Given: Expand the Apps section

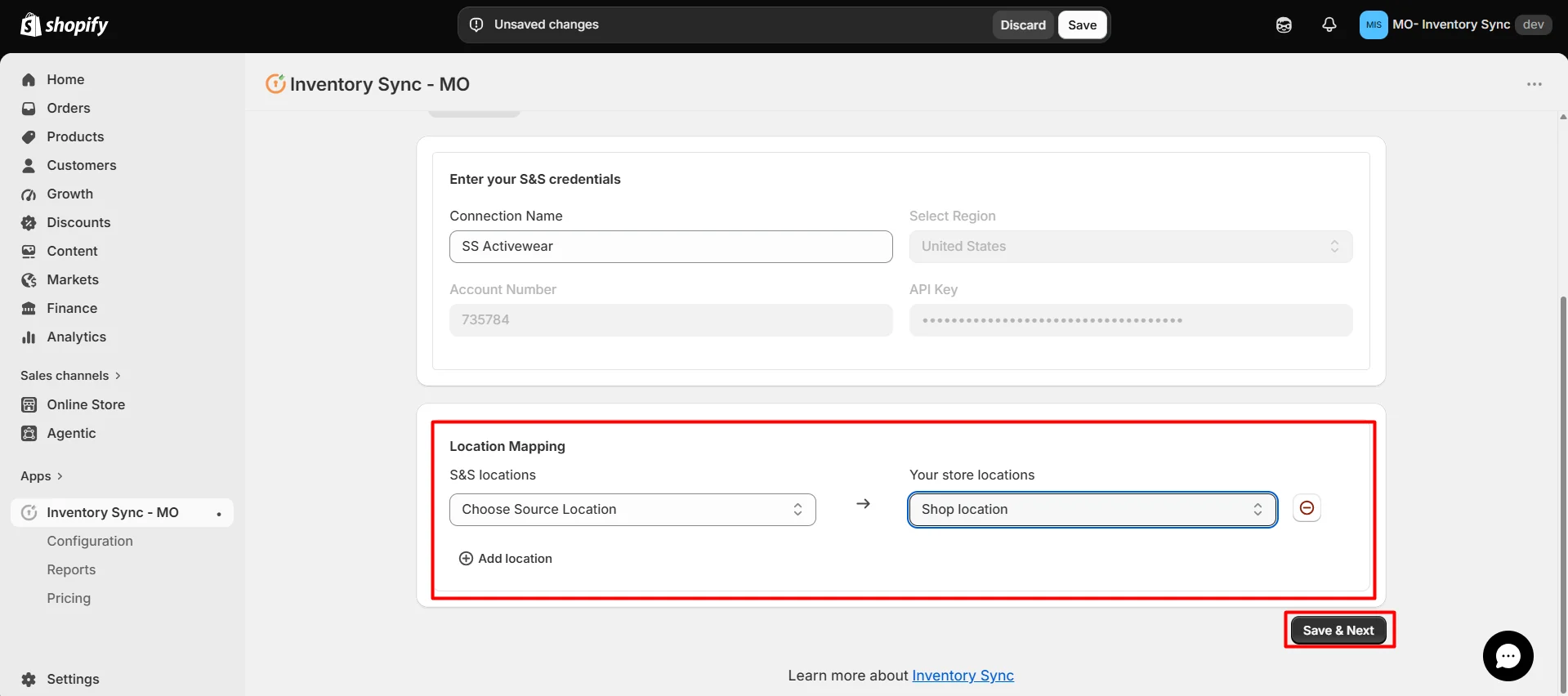Looking at the screenshot, I should tap(42, 476).
